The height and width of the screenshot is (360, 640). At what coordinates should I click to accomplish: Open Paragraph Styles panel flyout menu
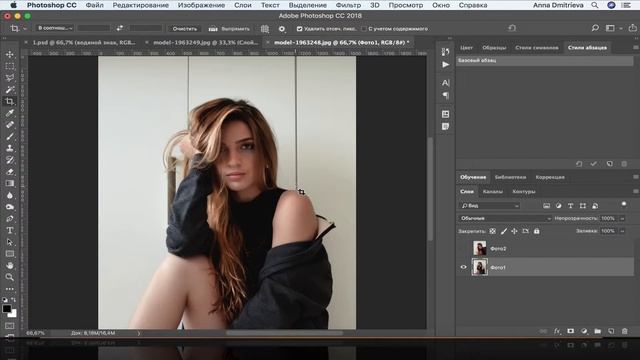point(636,47)
